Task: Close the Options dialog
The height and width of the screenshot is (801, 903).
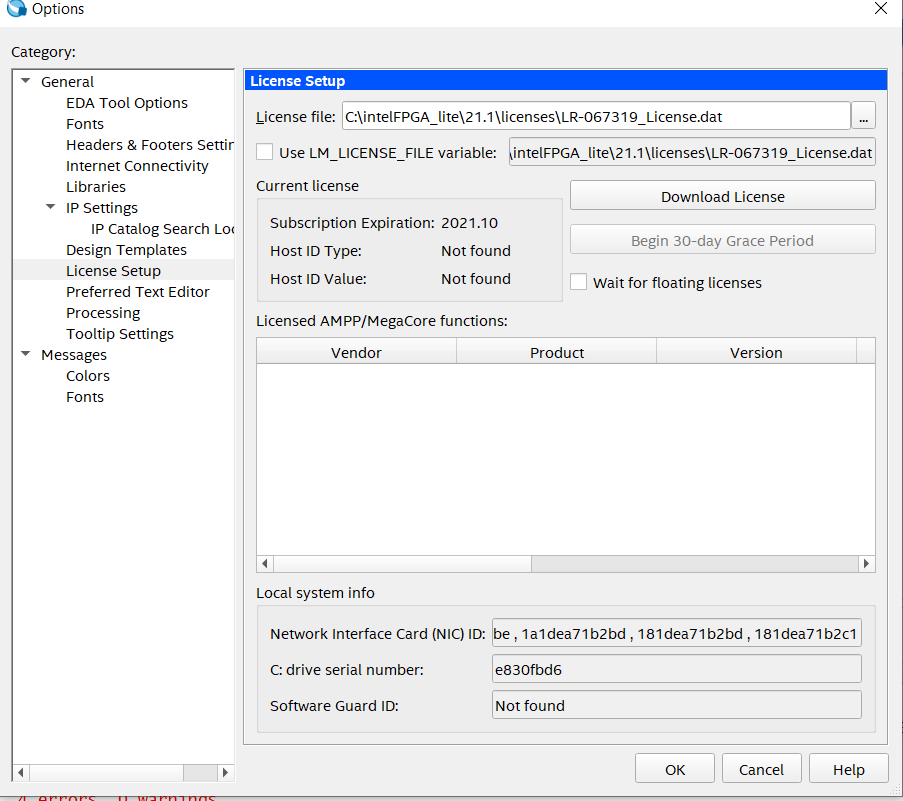Action: coord(881,8)
